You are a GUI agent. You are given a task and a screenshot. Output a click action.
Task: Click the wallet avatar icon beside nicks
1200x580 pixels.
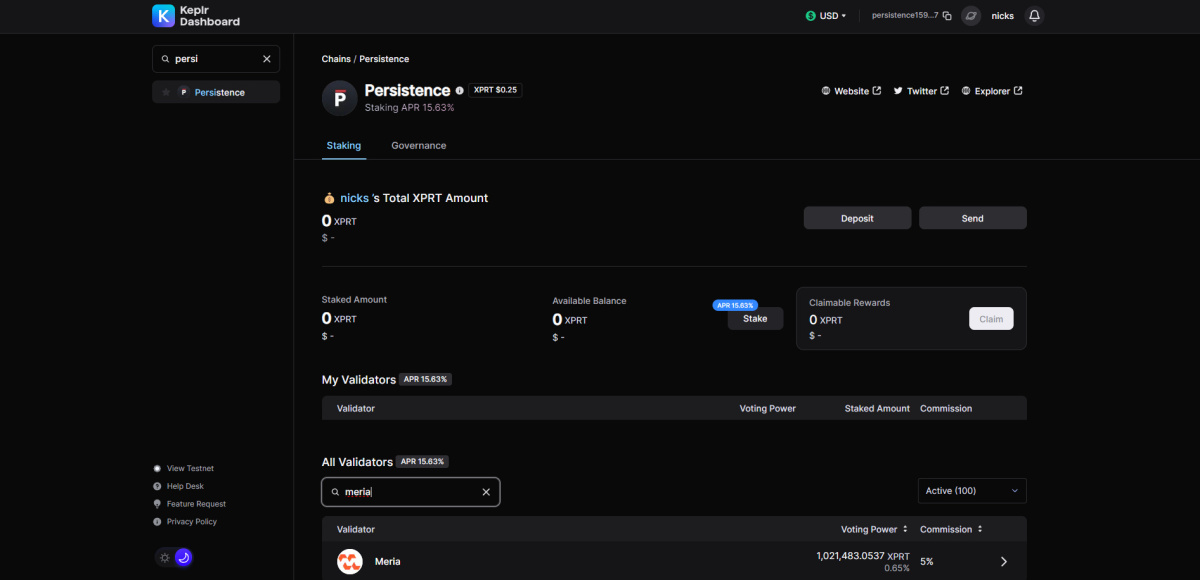click(x=970, y=16)
